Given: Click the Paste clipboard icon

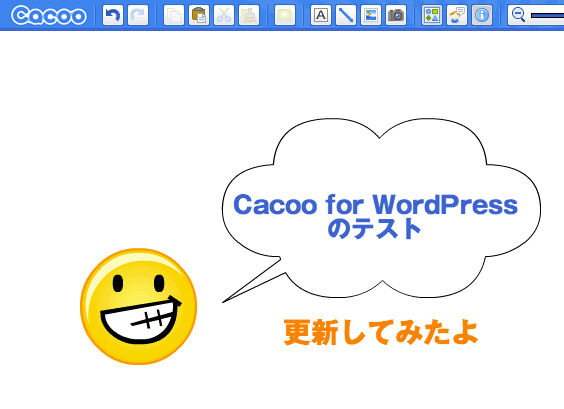Looking at the screenshot, I should (199, 15).
